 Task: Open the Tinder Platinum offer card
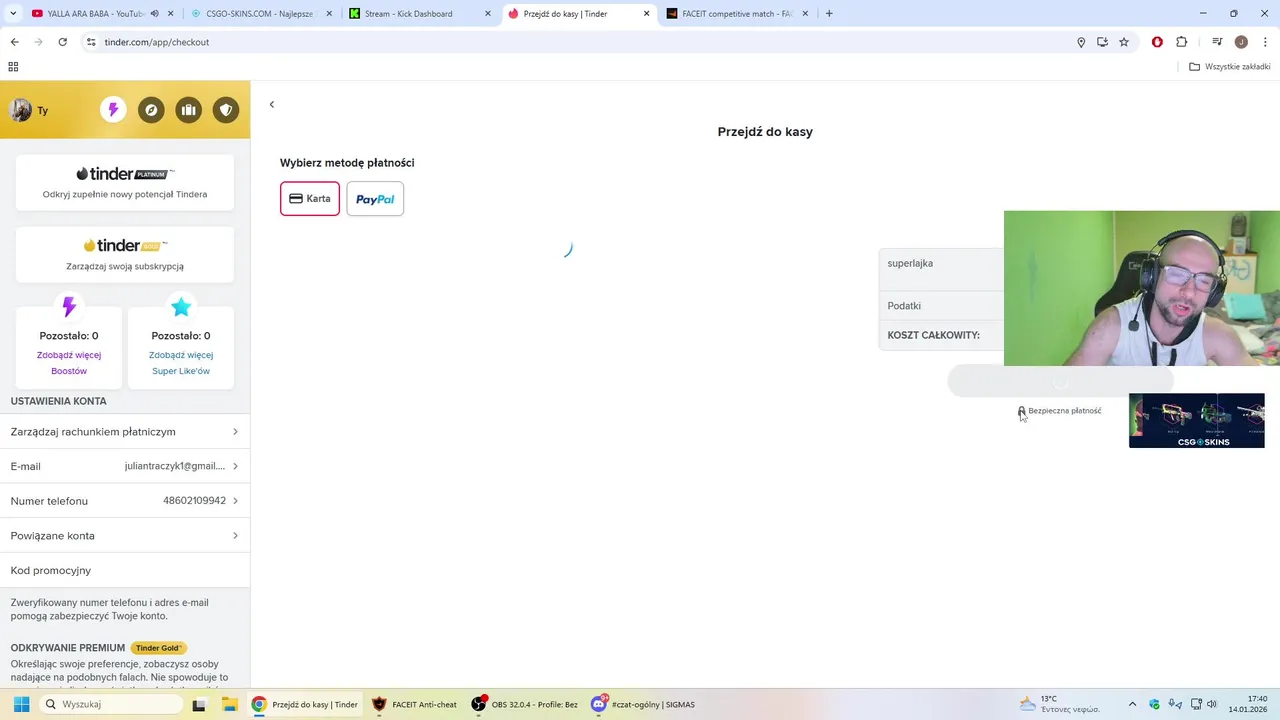125,182
